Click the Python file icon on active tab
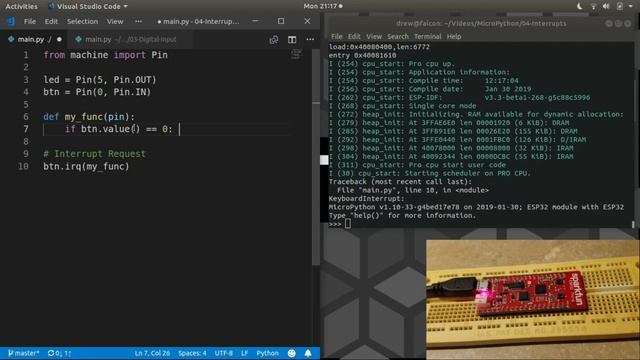Screen dimensions: 640x360 tap(11, 39)
